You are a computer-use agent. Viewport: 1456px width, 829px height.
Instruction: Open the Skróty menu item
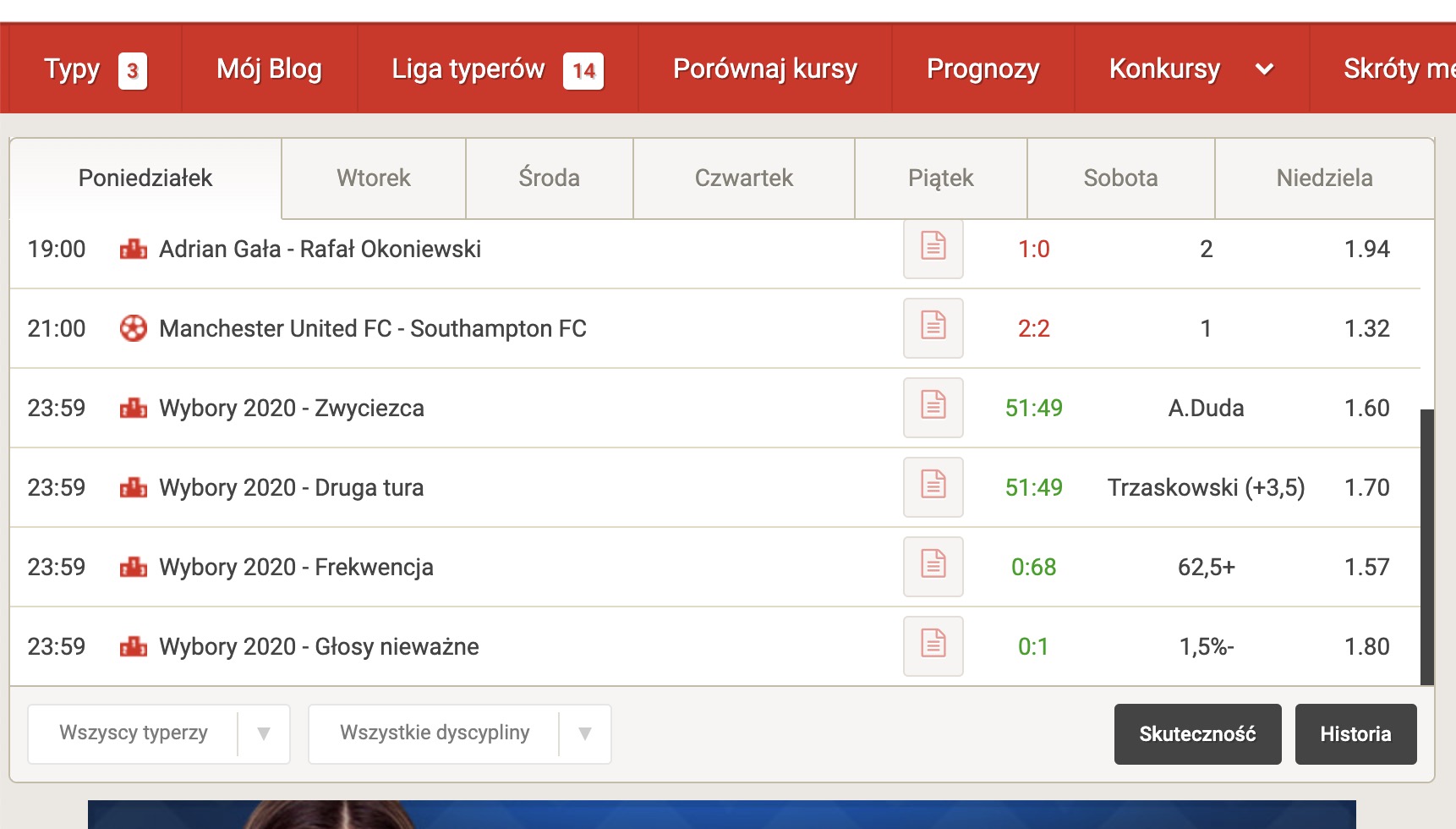point(1383,69)
